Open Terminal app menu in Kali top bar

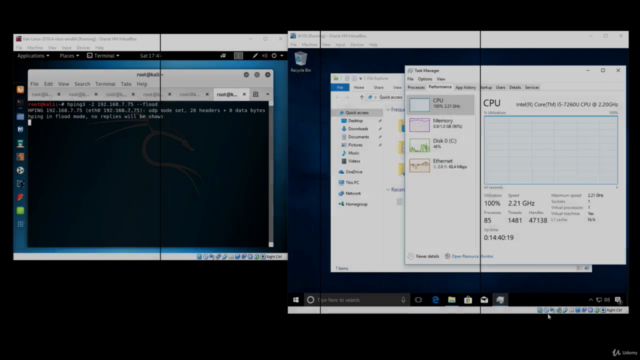point(103,56)
